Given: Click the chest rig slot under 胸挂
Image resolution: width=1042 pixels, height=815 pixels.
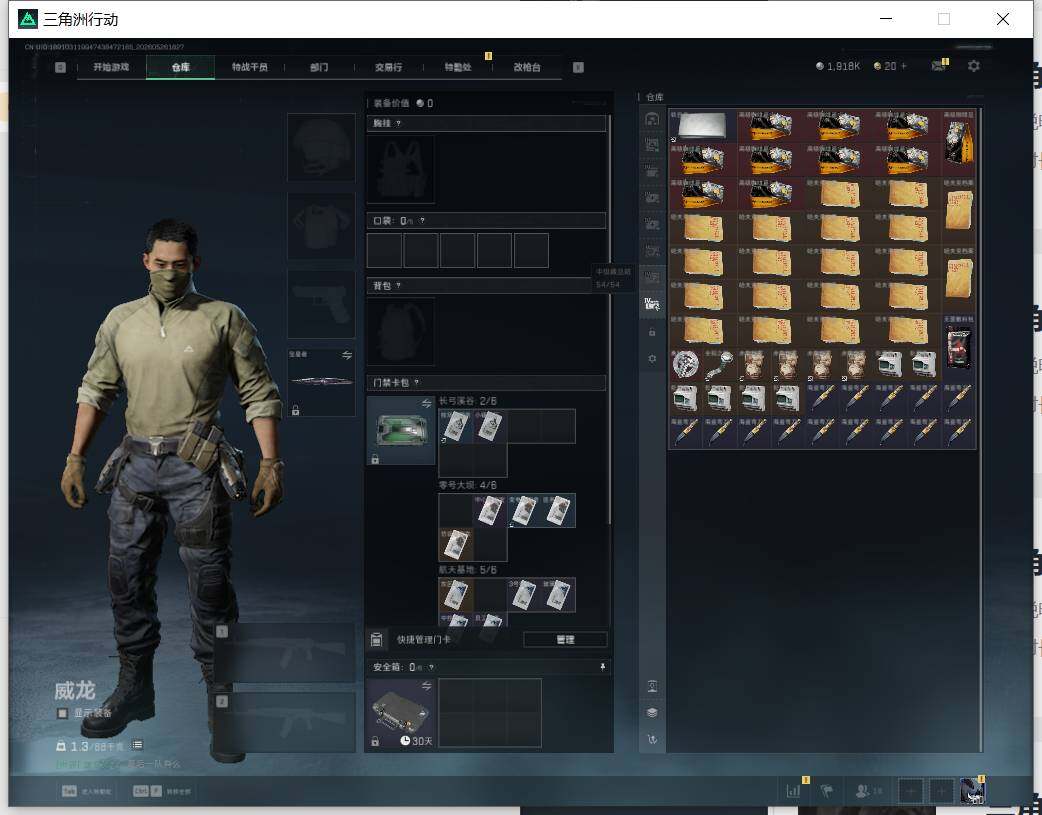Looking at the screenshot, I should (x=401, y=169).
